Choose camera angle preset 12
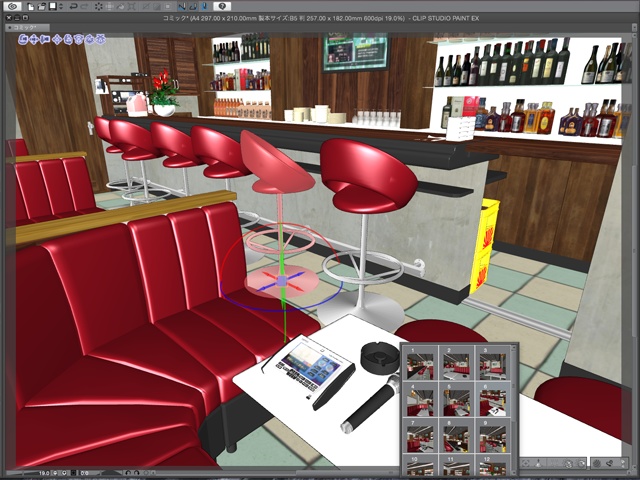Screen dimensions: 640x480 (493, 465)
